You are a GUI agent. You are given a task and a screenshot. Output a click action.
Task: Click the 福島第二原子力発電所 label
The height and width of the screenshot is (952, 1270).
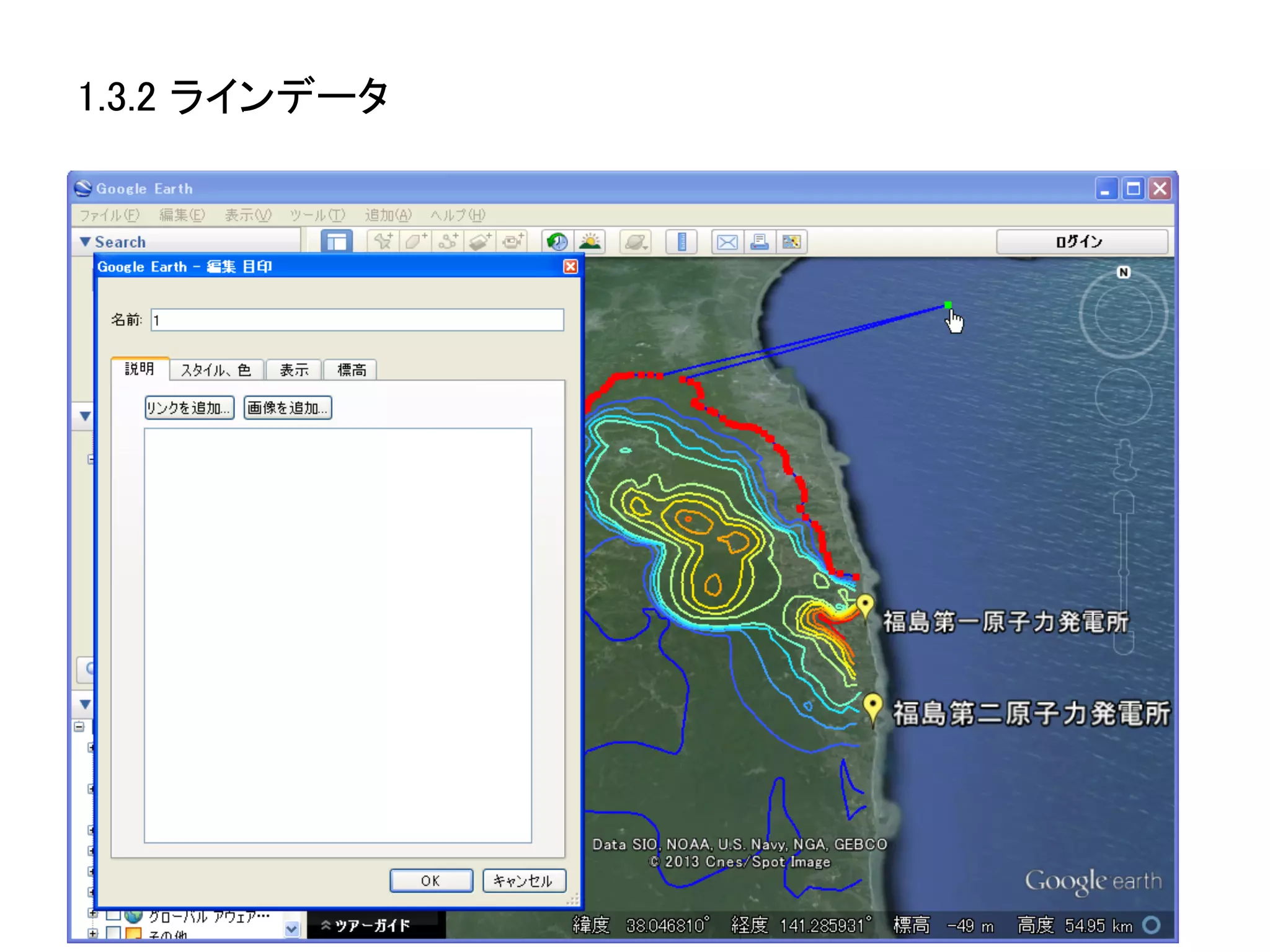(1031, 713)
